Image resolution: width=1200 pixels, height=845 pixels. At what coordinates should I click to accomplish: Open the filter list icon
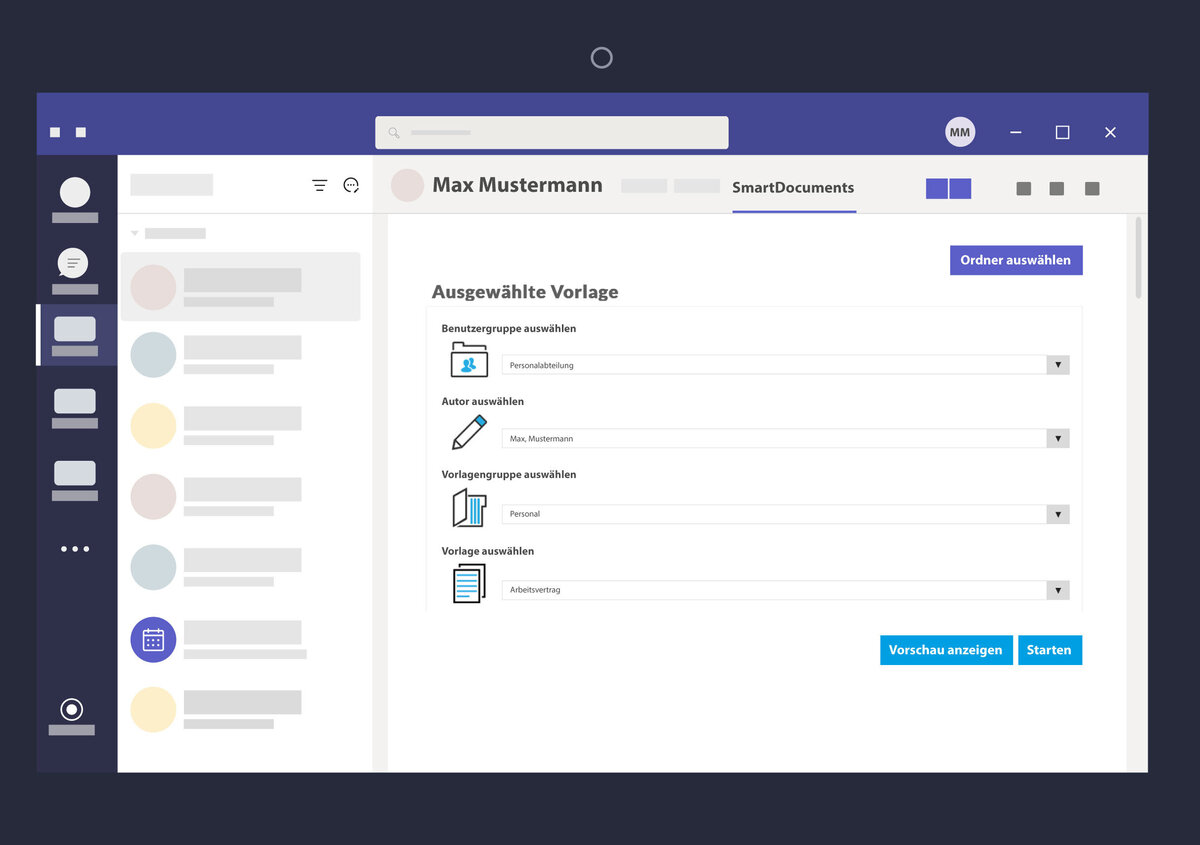[319, 185]
